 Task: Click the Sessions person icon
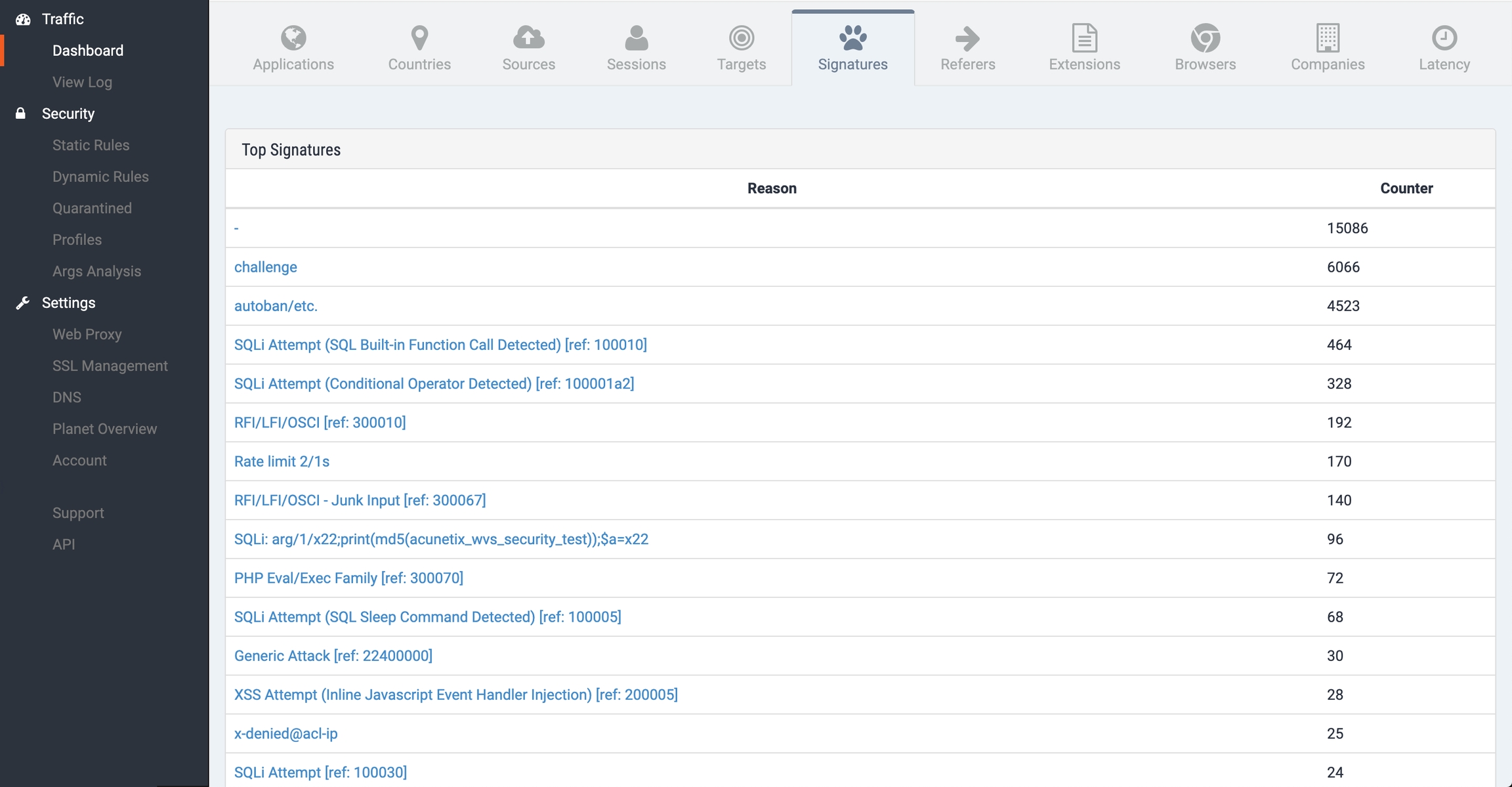click(x=636, y=37)
